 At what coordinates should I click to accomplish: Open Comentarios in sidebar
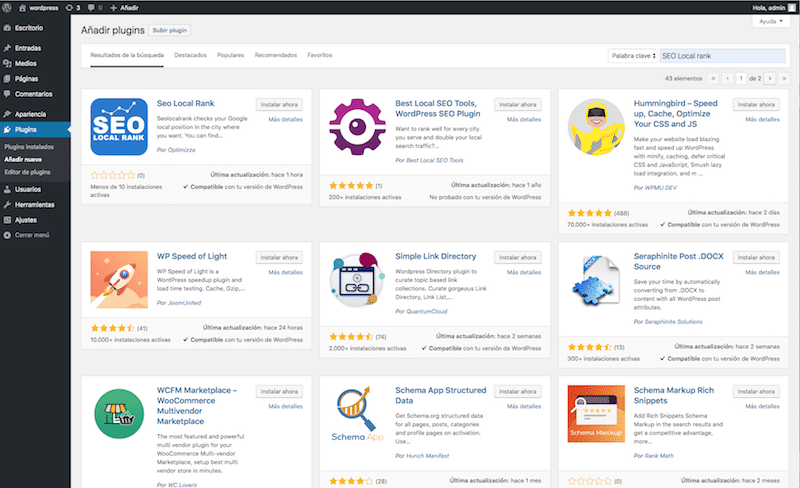[35, 94]
